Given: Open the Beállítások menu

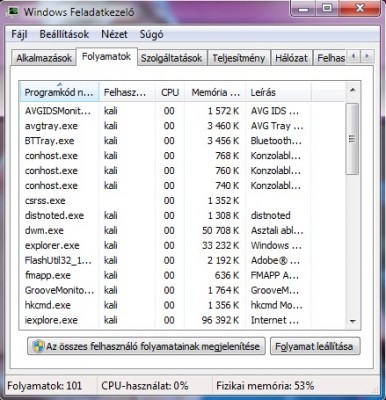Looking at the screenshot, I should click(64, 34).
